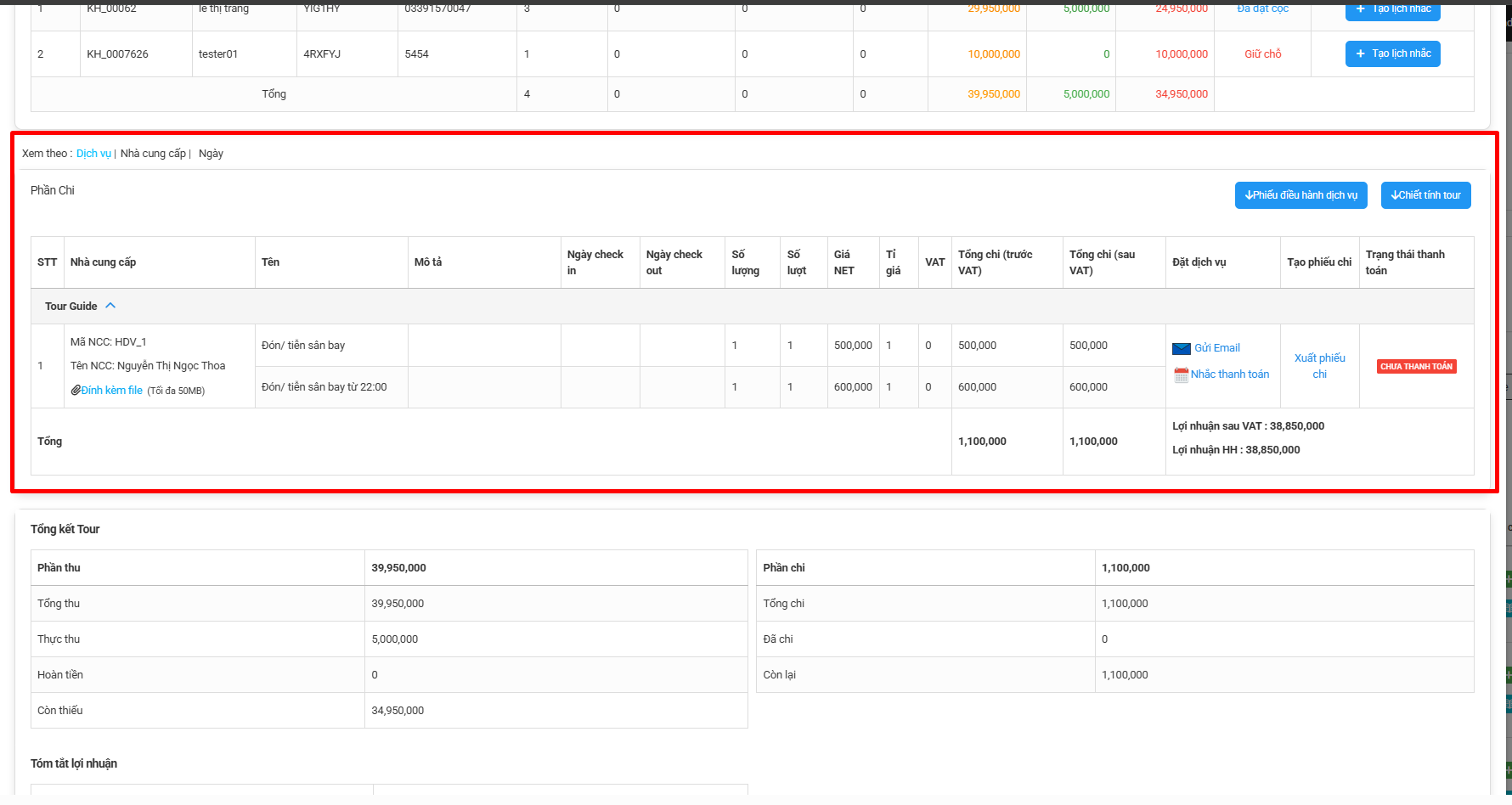
Task: Click the paperclip icon for Đính kèm file
Action: pyautogui.click(x=76, y=391)
